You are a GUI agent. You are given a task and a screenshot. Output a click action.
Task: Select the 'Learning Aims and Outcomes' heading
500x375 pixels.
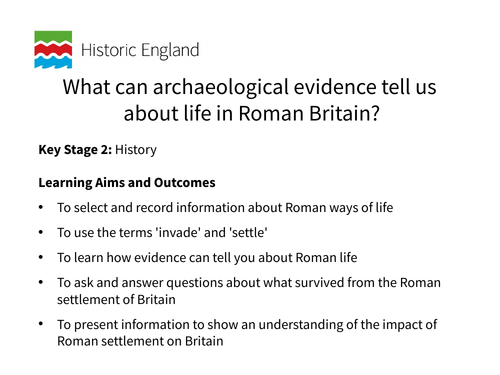click(x=127, y=183)
